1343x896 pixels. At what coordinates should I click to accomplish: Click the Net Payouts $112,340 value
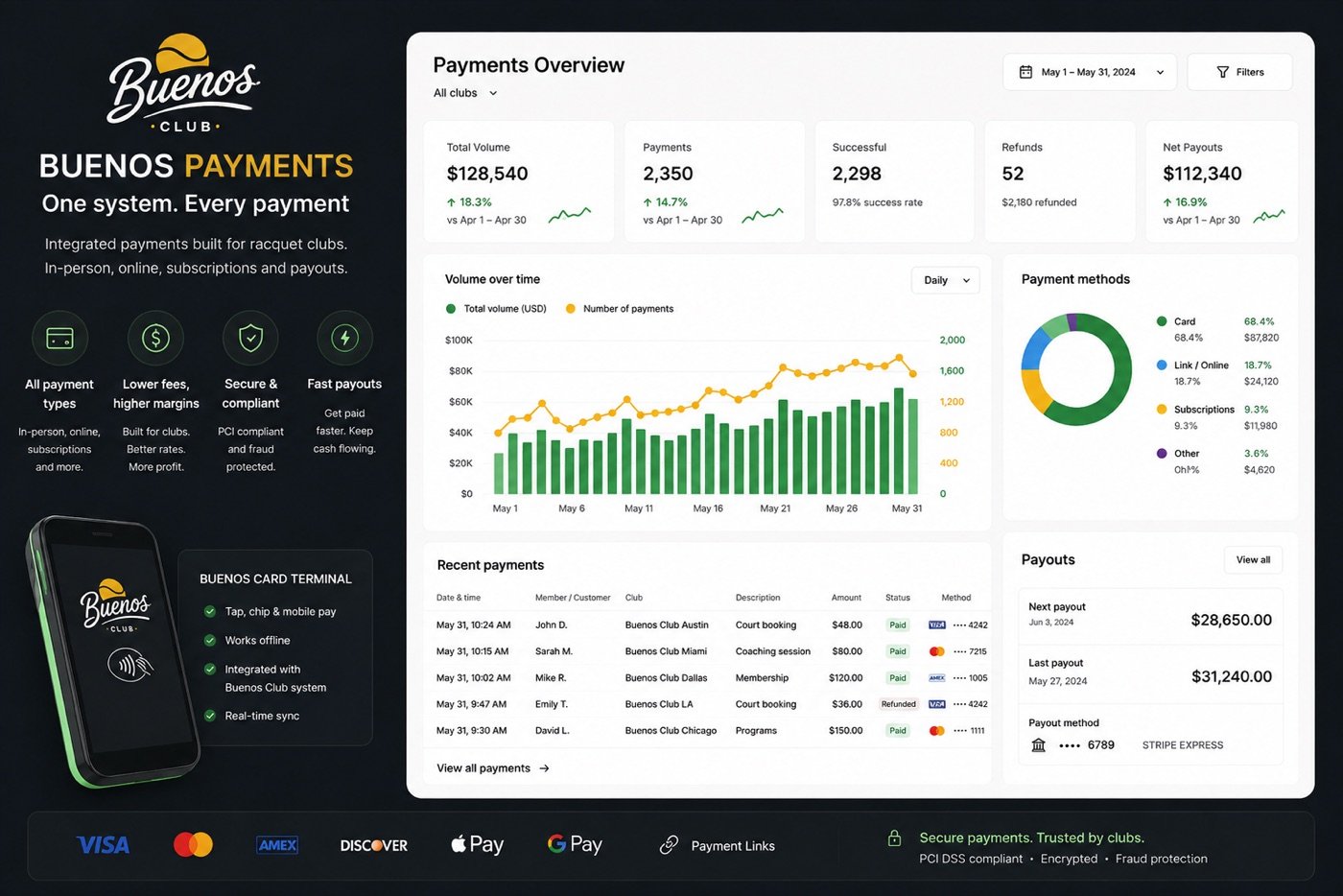click(x=1202, y=174)
